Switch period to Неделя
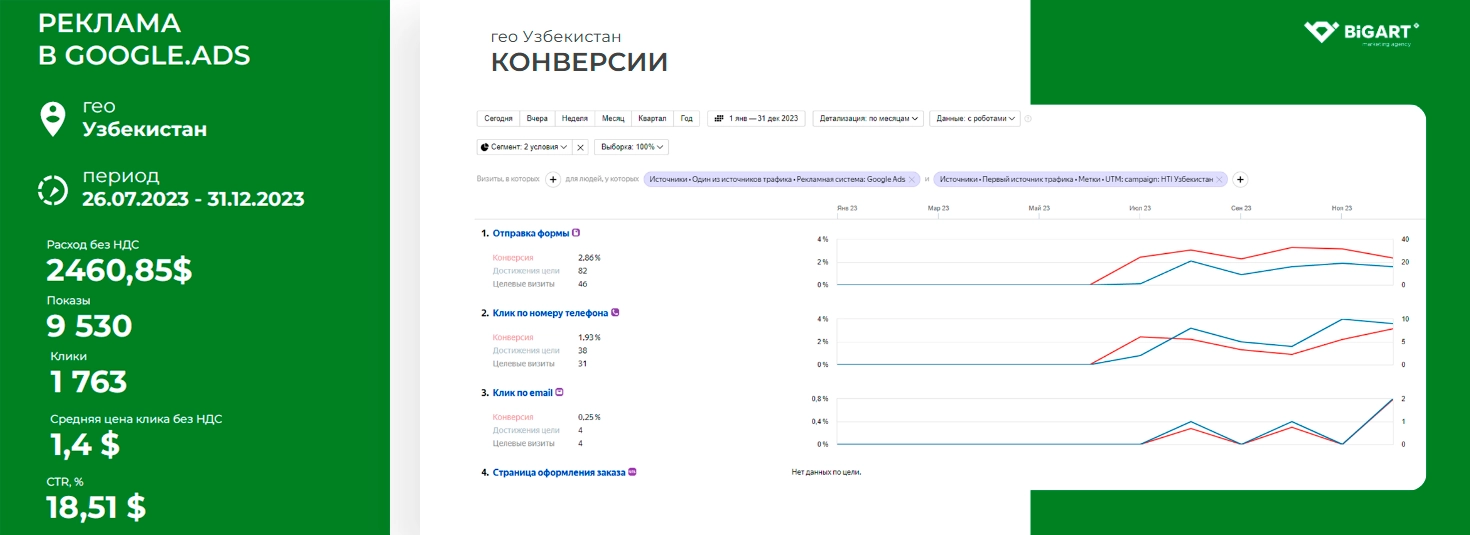The height and width of the screenshot is (535, 1470). [x=575, y=118]
